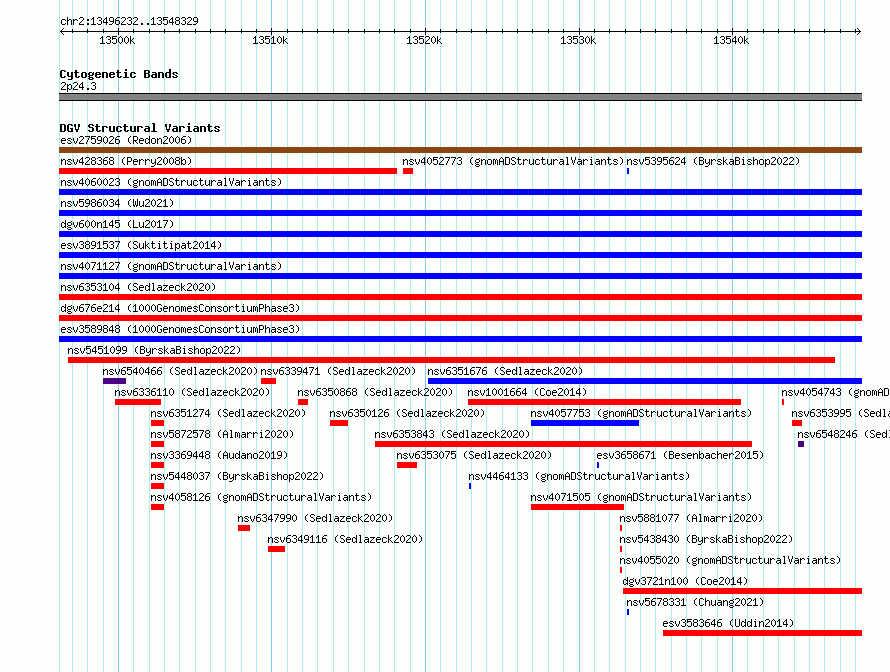Open nsv1001664 (Coe2014) variant
Screen dimensions: 890x672
(x=527, y=392)
